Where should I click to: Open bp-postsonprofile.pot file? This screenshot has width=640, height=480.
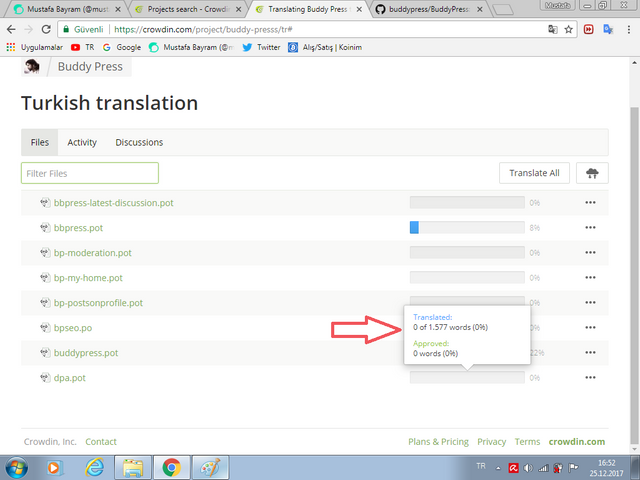pyautogui.click(x=98, y=303)
